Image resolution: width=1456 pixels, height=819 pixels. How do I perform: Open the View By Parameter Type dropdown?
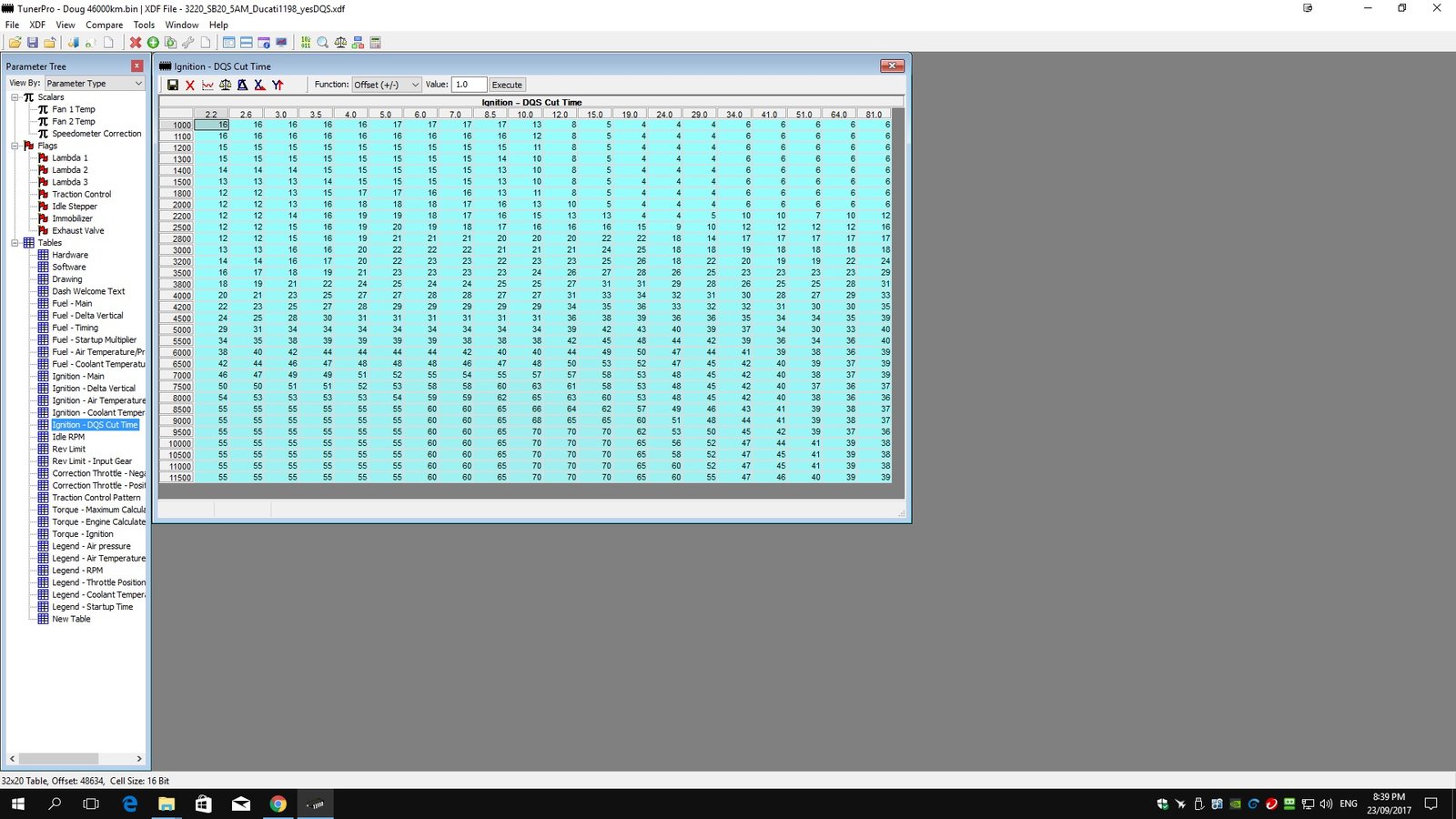coord(95,84)
